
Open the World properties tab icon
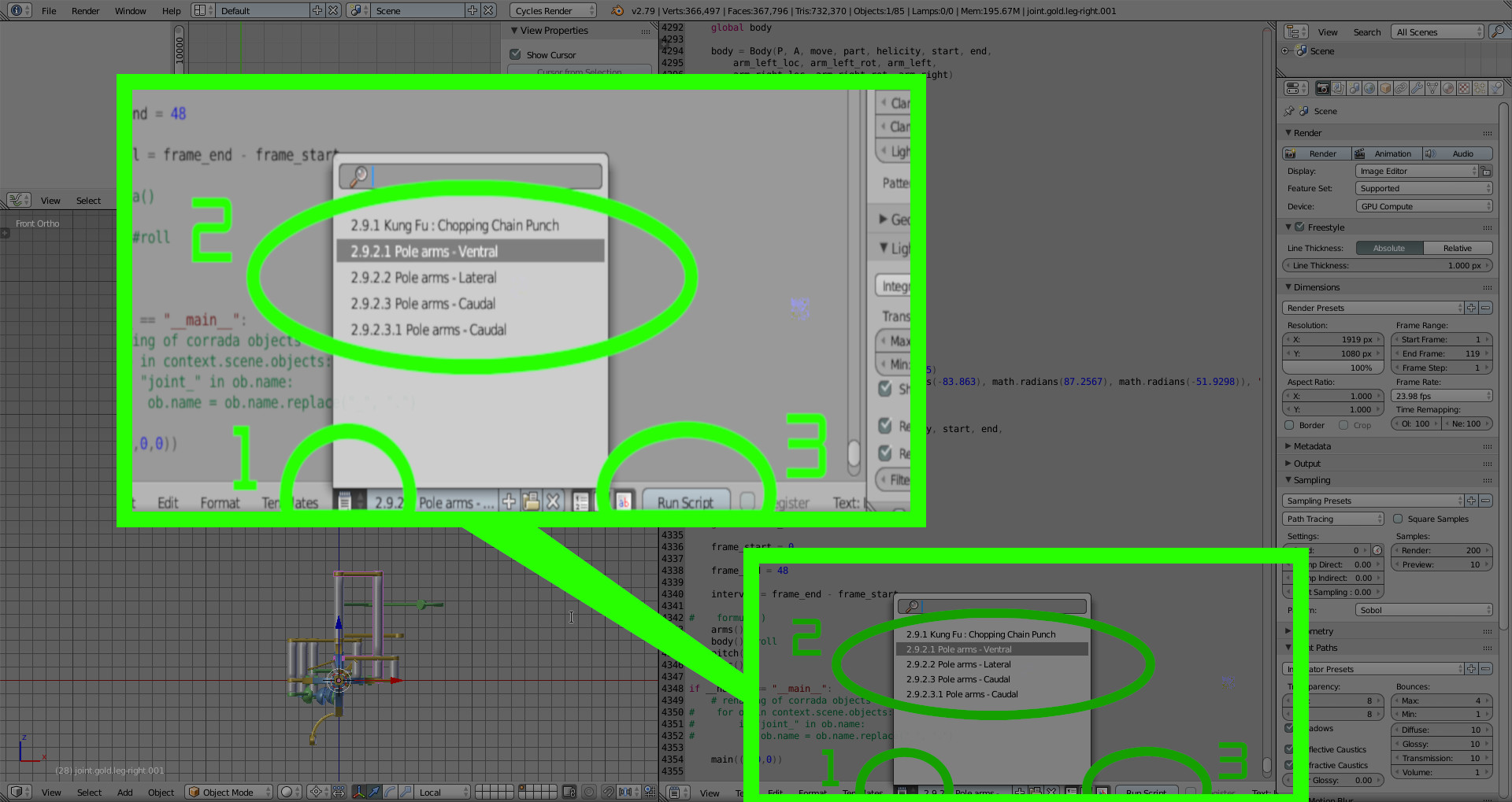[x=1370, y=88]
